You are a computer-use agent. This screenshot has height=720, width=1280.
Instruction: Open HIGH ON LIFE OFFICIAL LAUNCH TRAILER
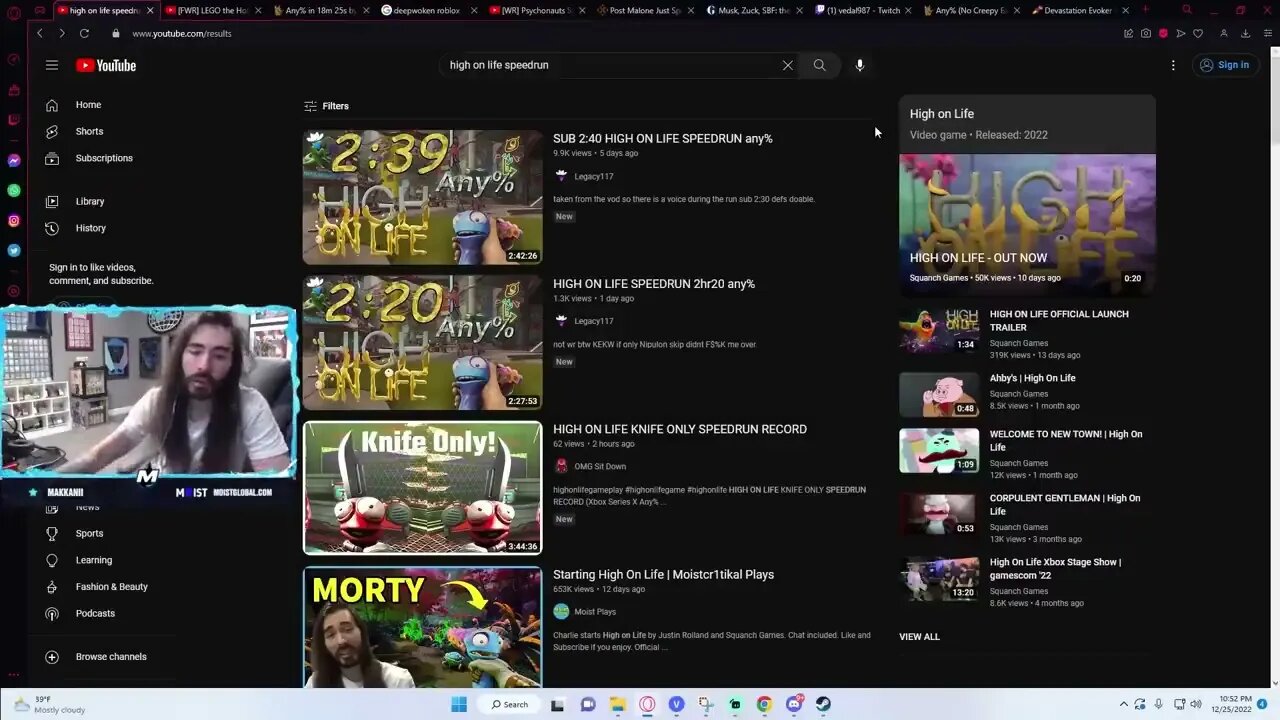coord(1059,320)
